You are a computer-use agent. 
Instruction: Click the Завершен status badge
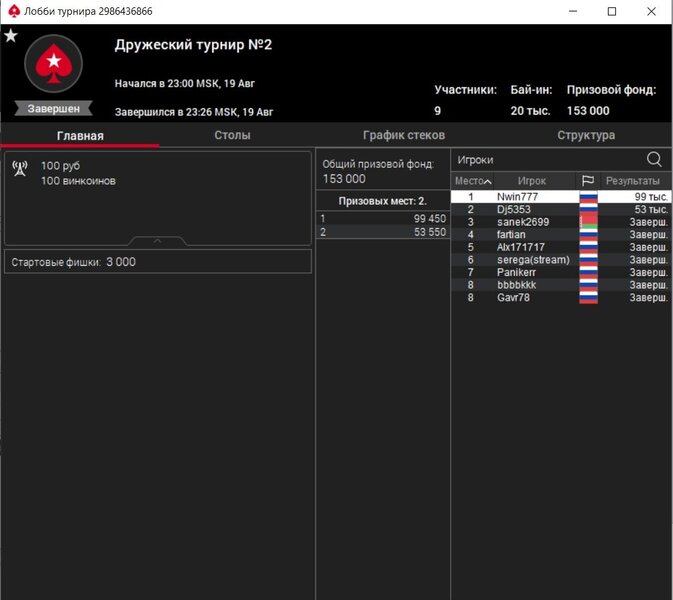(53, 108)
